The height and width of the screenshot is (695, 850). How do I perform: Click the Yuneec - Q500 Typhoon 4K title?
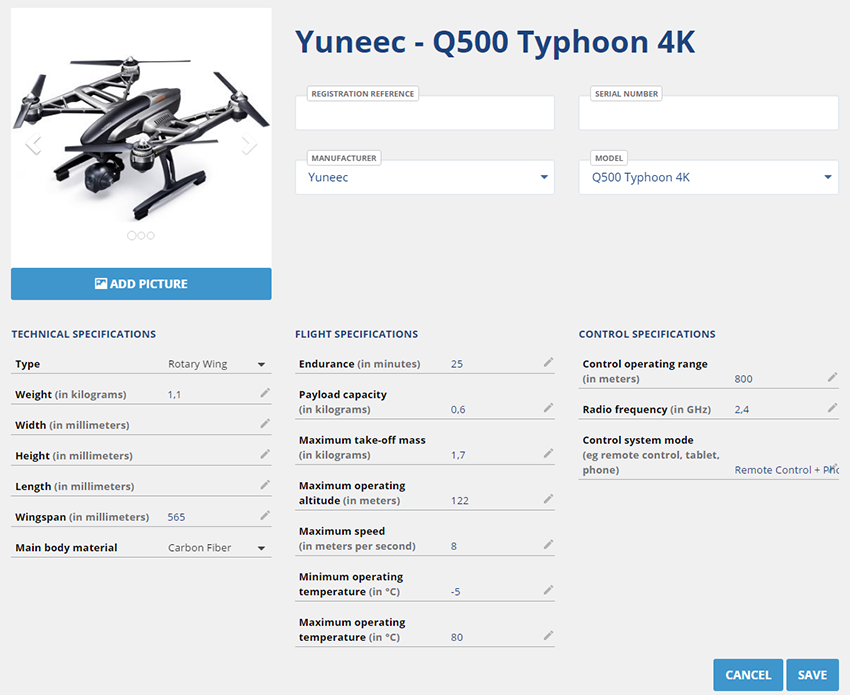[495, 42]
